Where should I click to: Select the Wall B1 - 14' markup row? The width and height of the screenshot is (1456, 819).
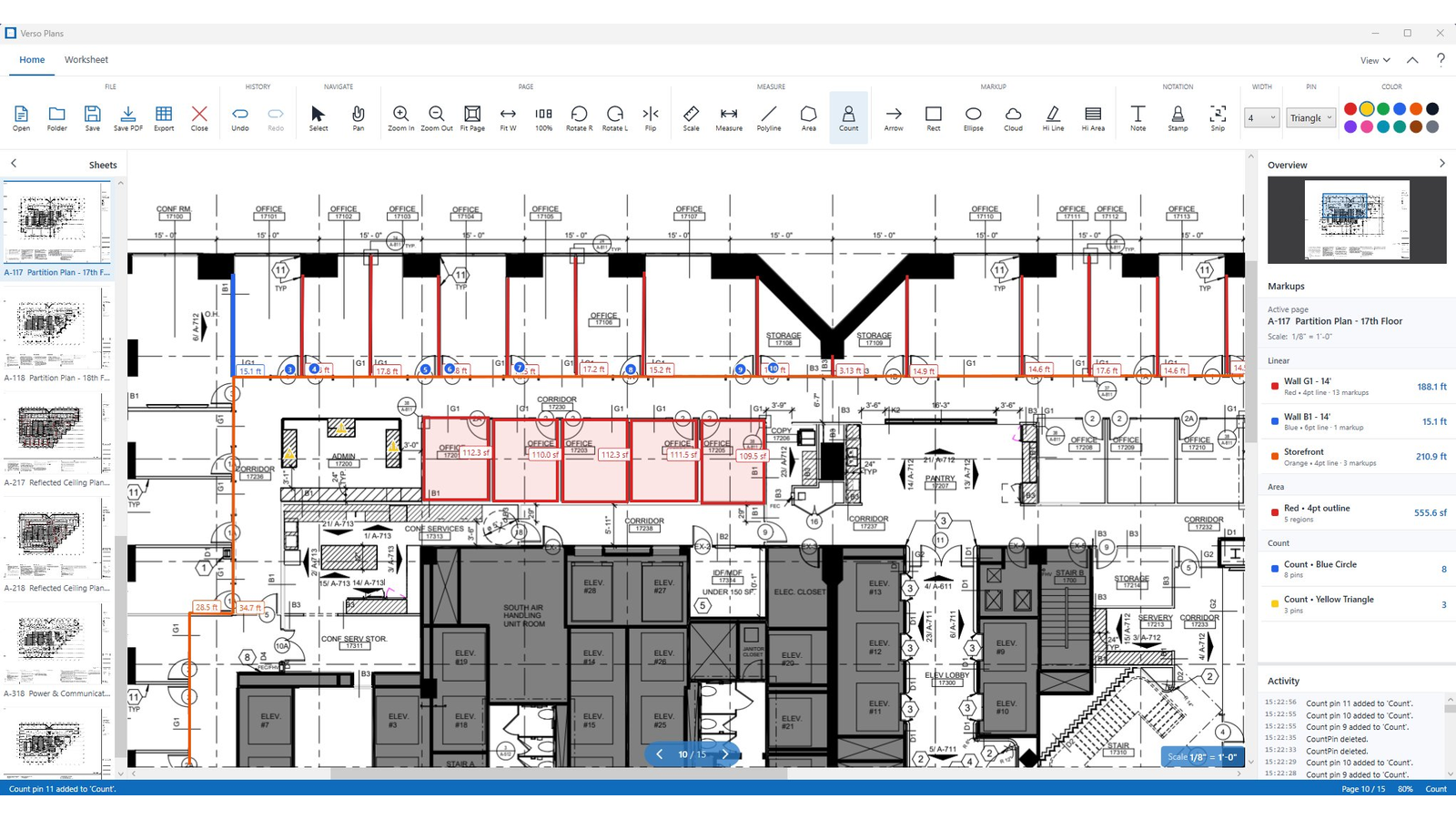point(1357,421)
